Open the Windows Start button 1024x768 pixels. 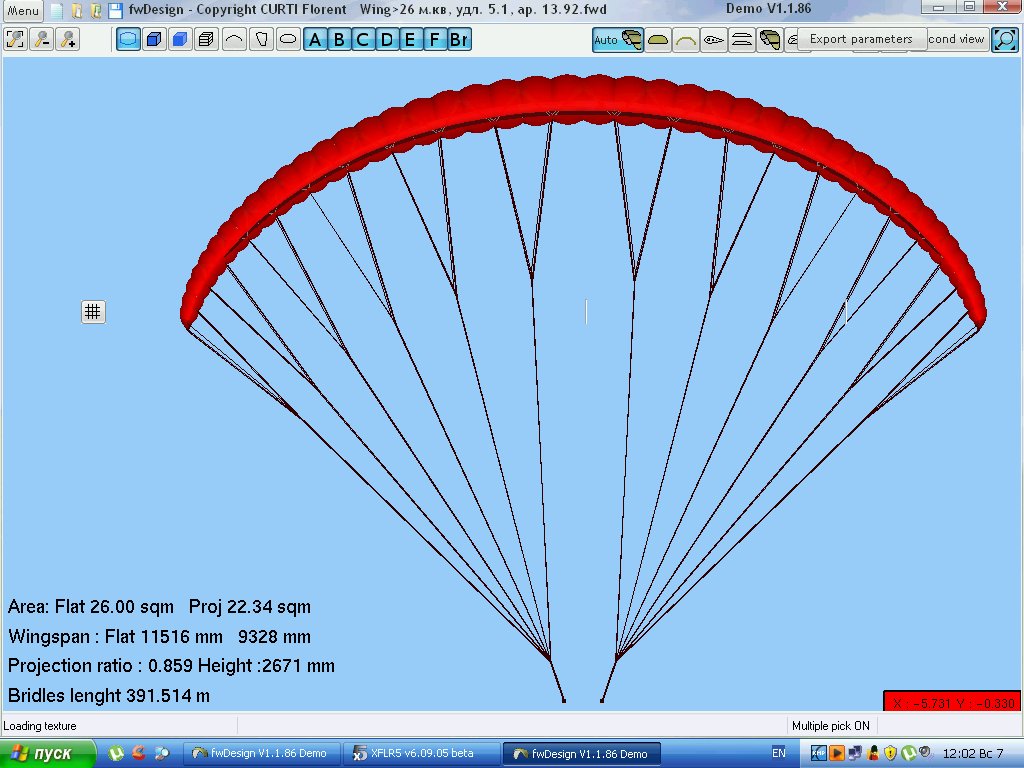[47, 754]
